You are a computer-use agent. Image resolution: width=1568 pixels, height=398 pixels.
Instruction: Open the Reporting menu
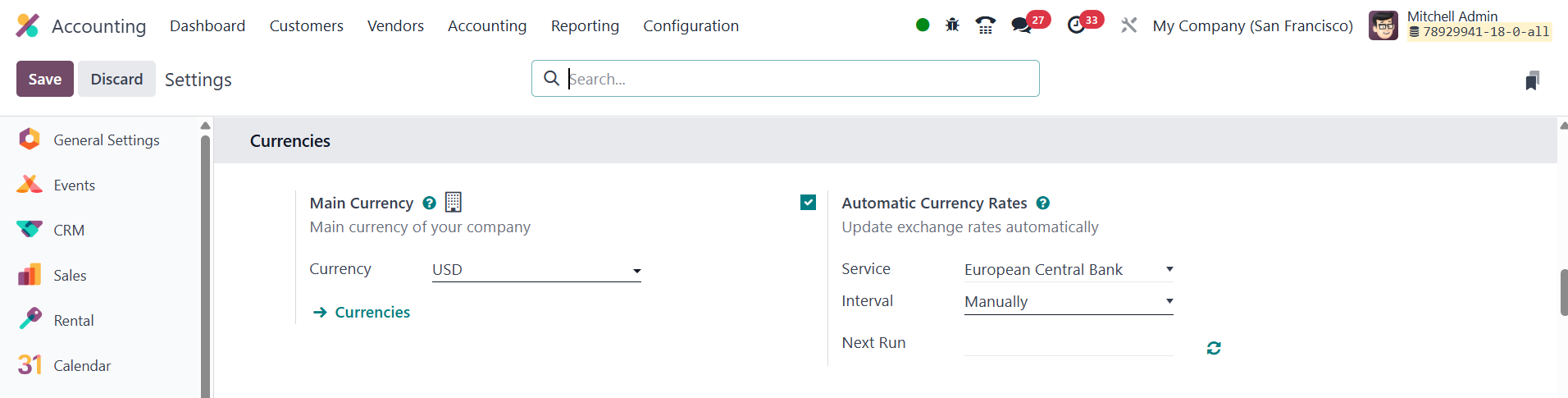[x=585, y=26]
